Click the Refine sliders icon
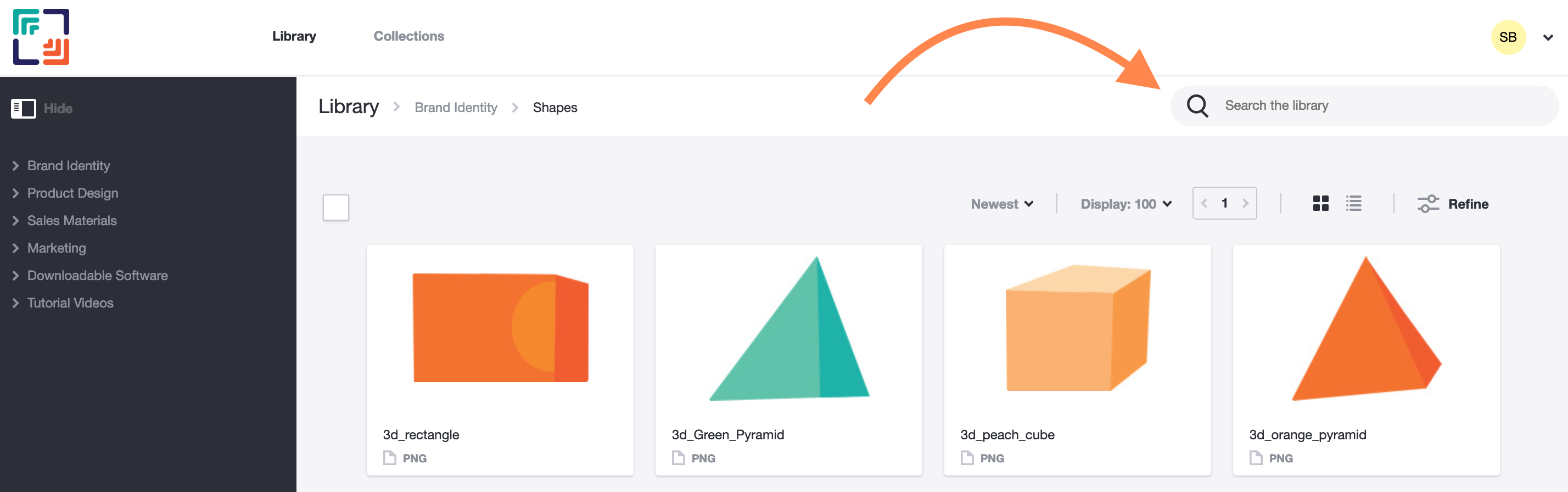 pos(1428,204)
